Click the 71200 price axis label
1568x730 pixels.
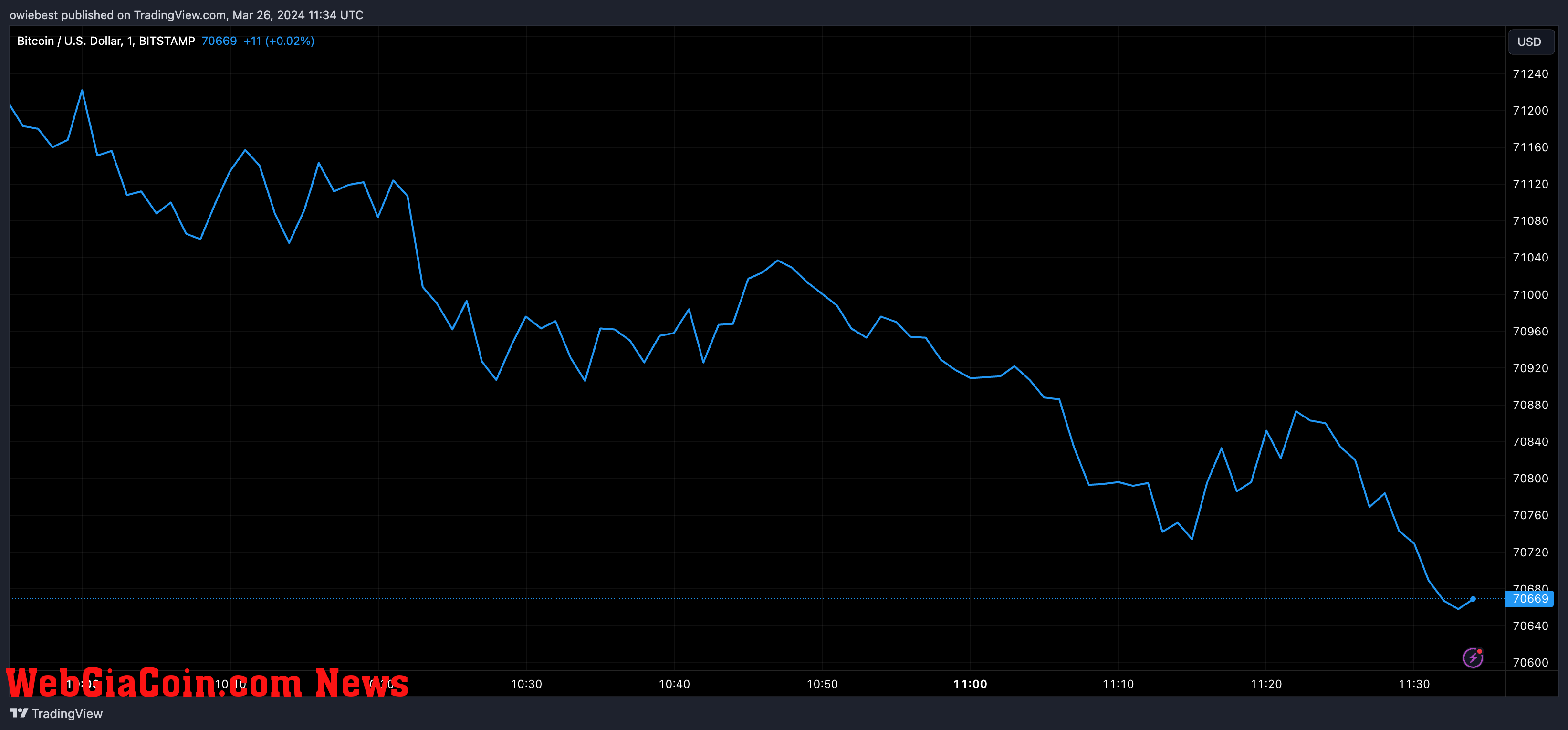(x=1530, y=110)
